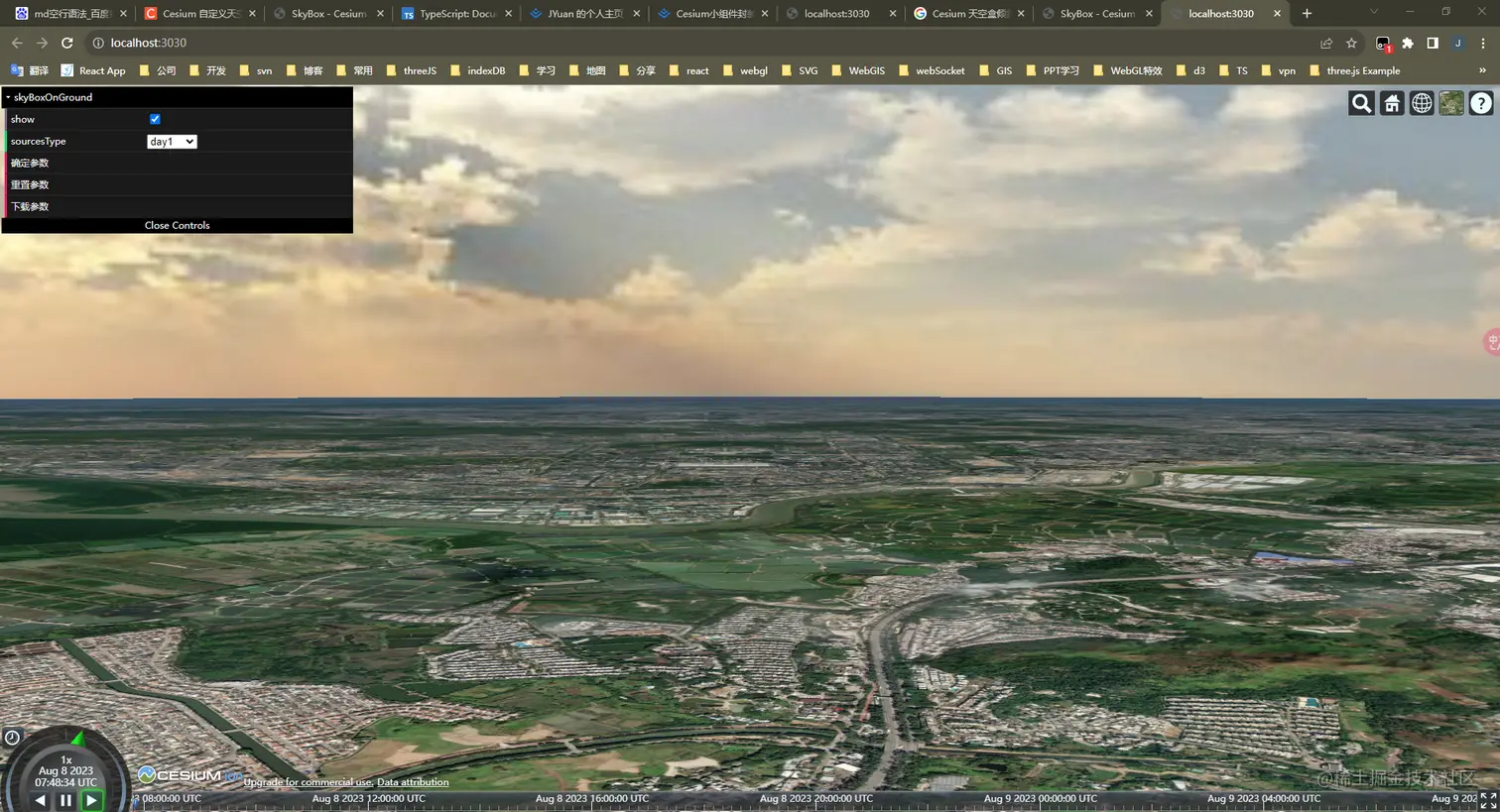Expand the hidden bookmarks overflow chevron
Viewport: 1500px width, 812px height.
point(1482,70)
